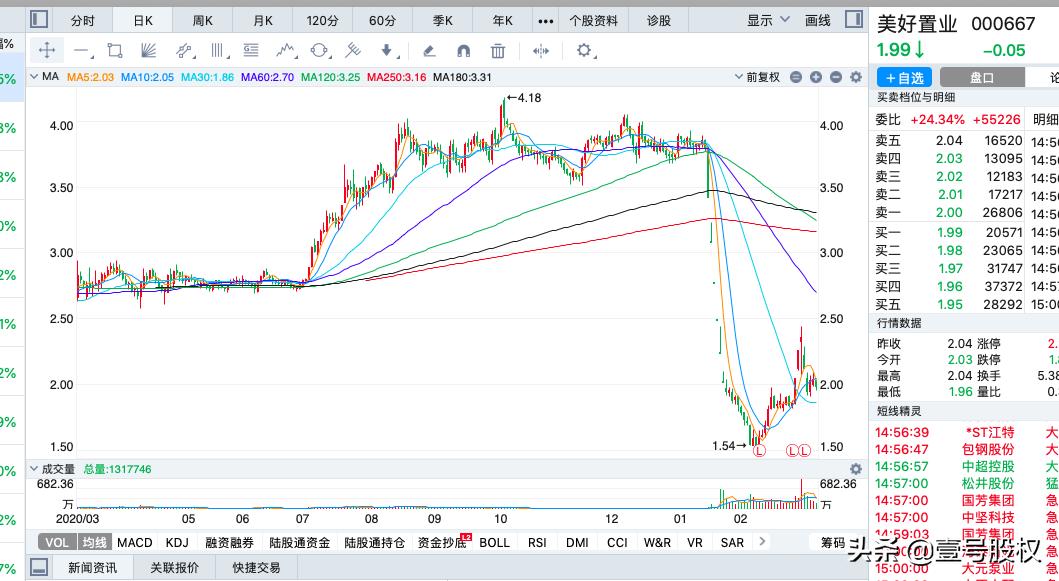This screenshot has height=581, width=1059.
Task: Toggle 画线 drawing mode
Action: coord(816,19)
